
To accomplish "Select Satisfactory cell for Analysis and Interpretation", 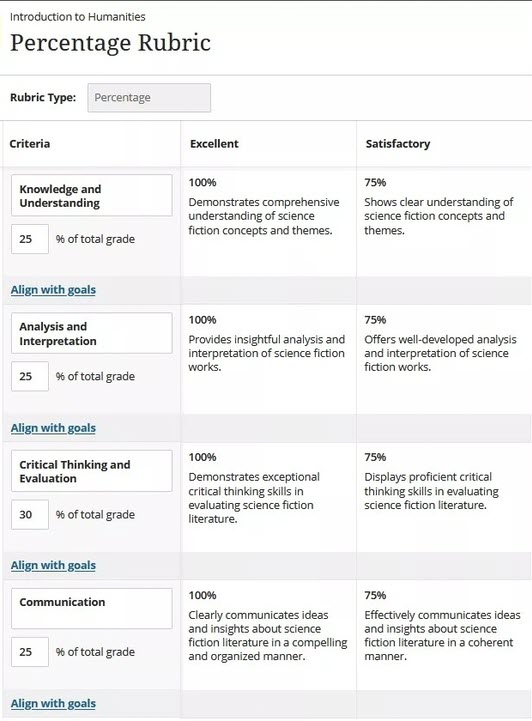I will point(444,359).
